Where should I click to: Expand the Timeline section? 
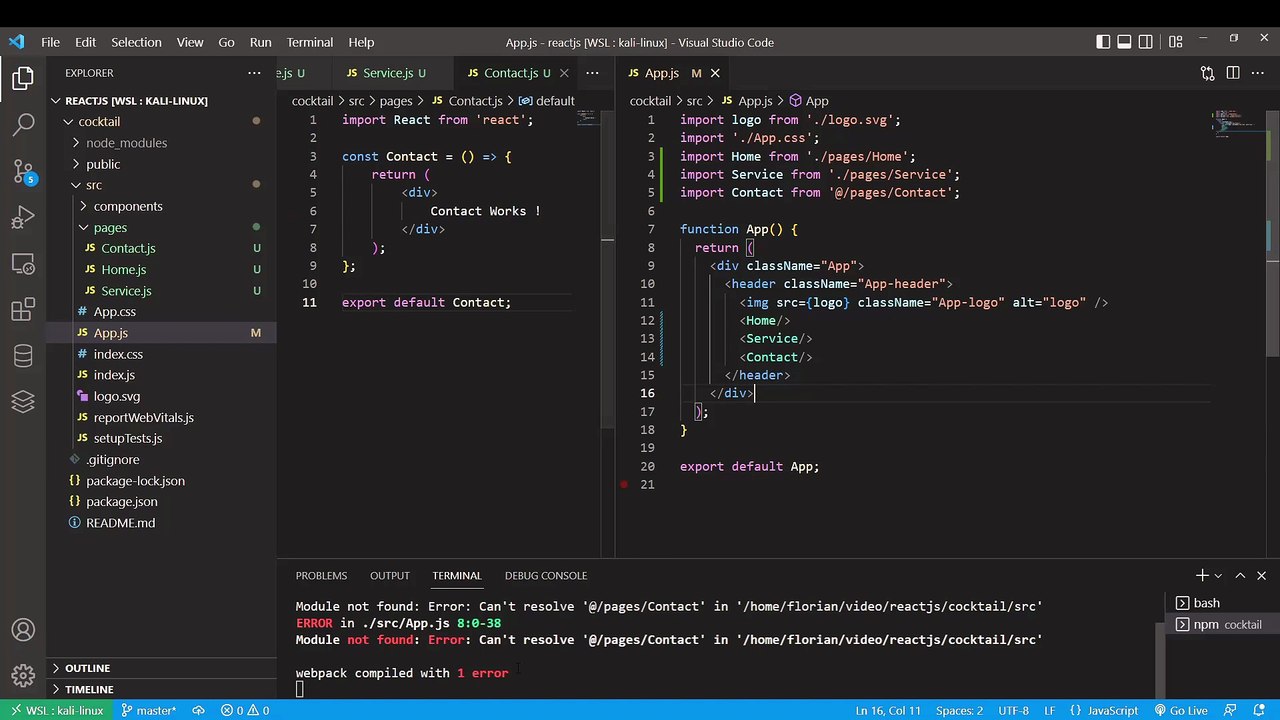coord(162,689)
